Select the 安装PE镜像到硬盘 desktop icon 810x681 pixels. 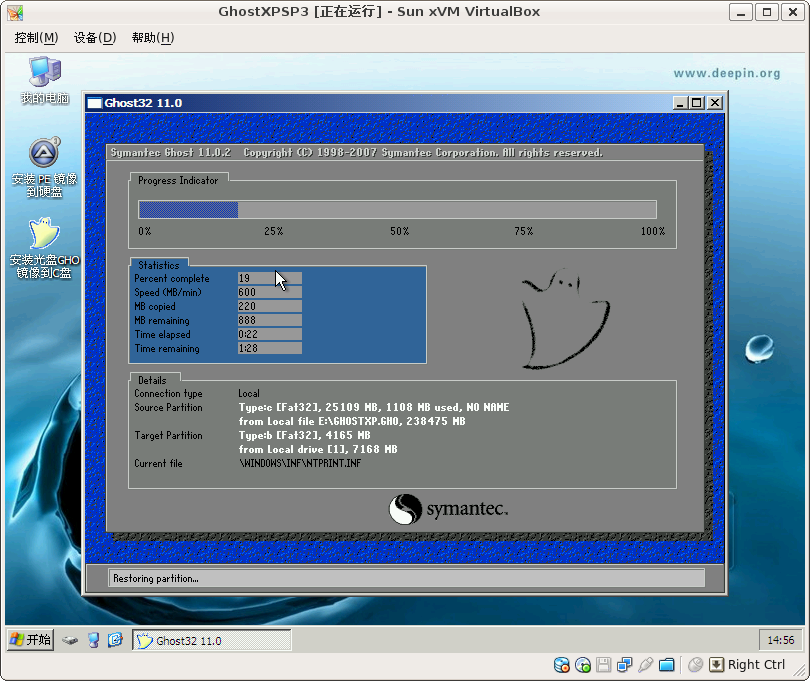click(x=44, y=167)
